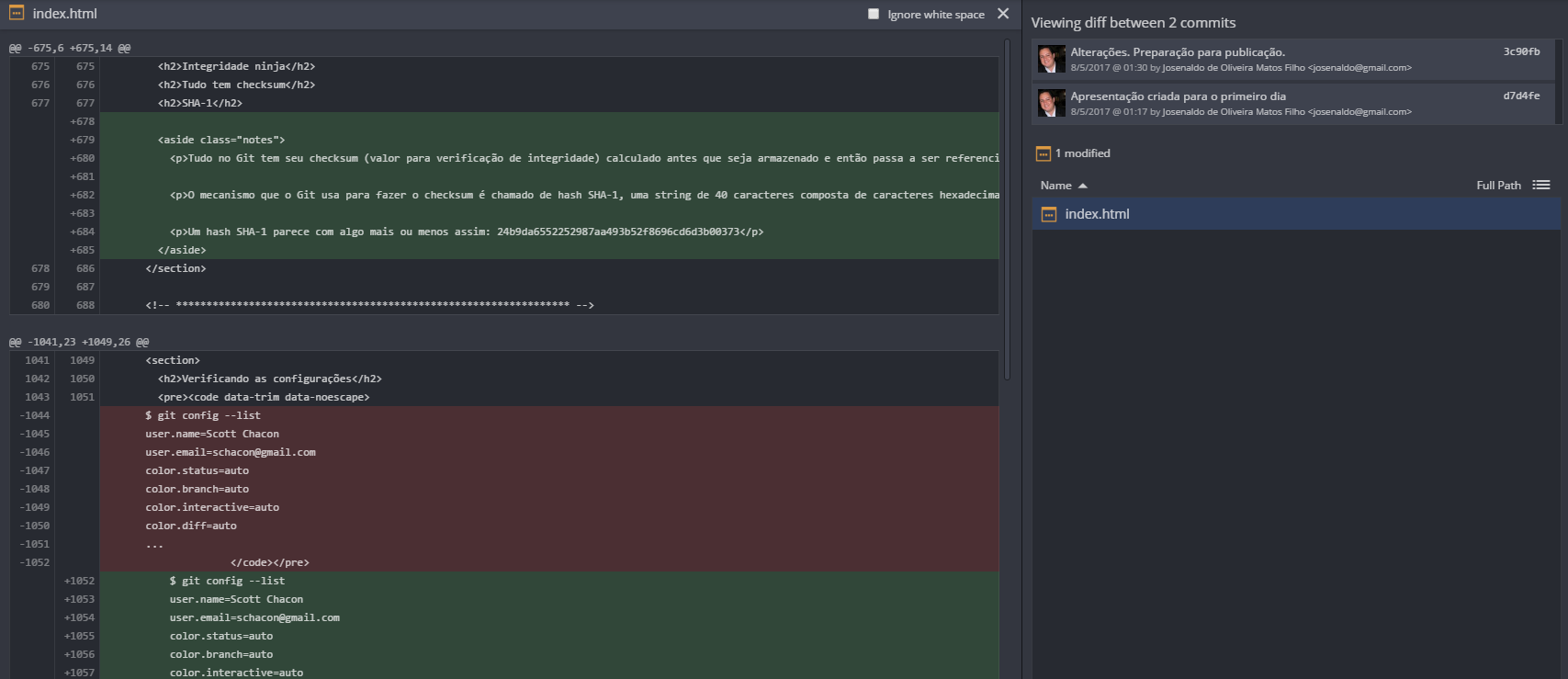Click the modified icon beside index.html in list

click(x=1049, y=214)
